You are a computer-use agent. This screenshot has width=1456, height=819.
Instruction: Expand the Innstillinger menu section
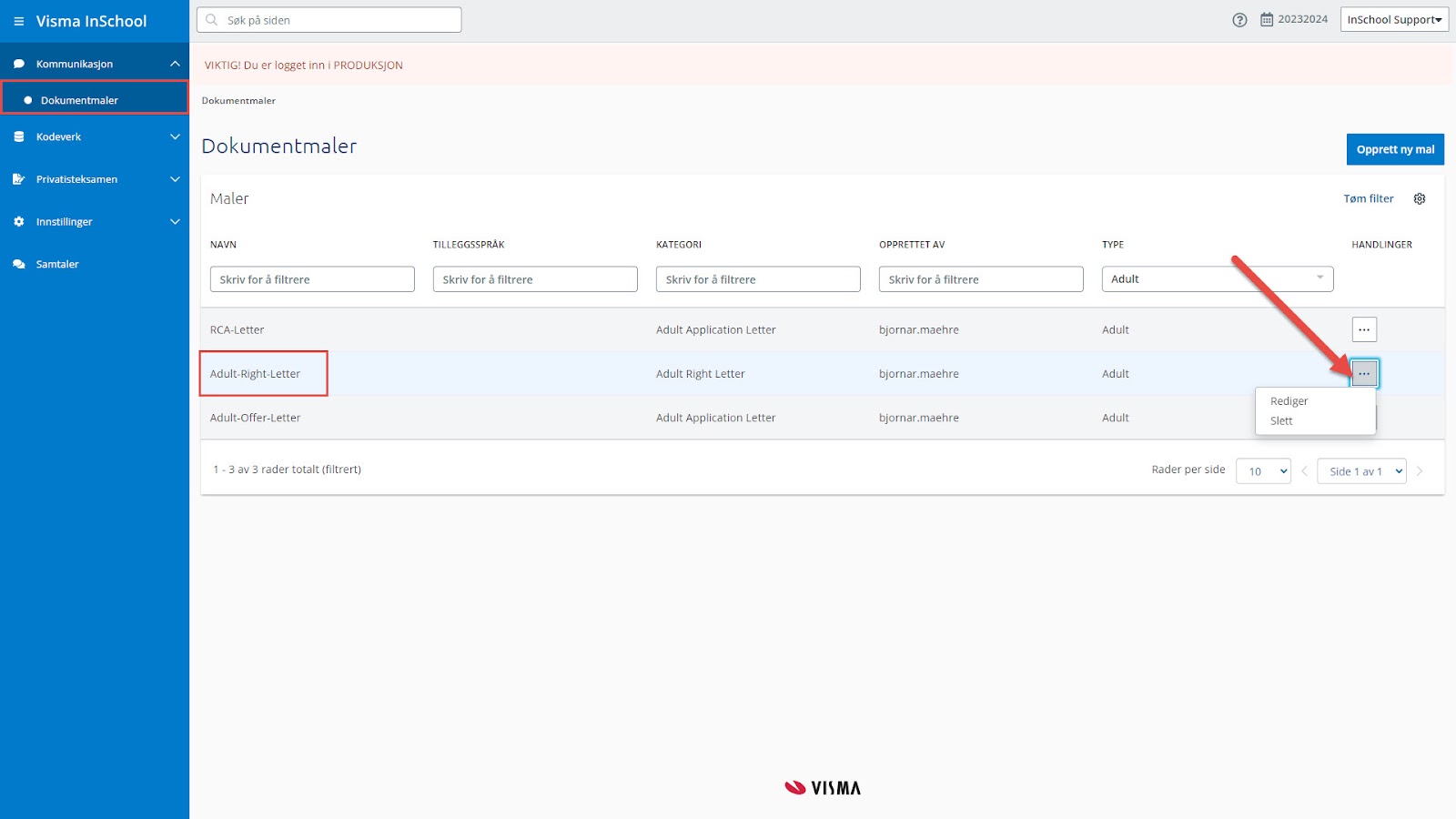click(x=175, y=221)
